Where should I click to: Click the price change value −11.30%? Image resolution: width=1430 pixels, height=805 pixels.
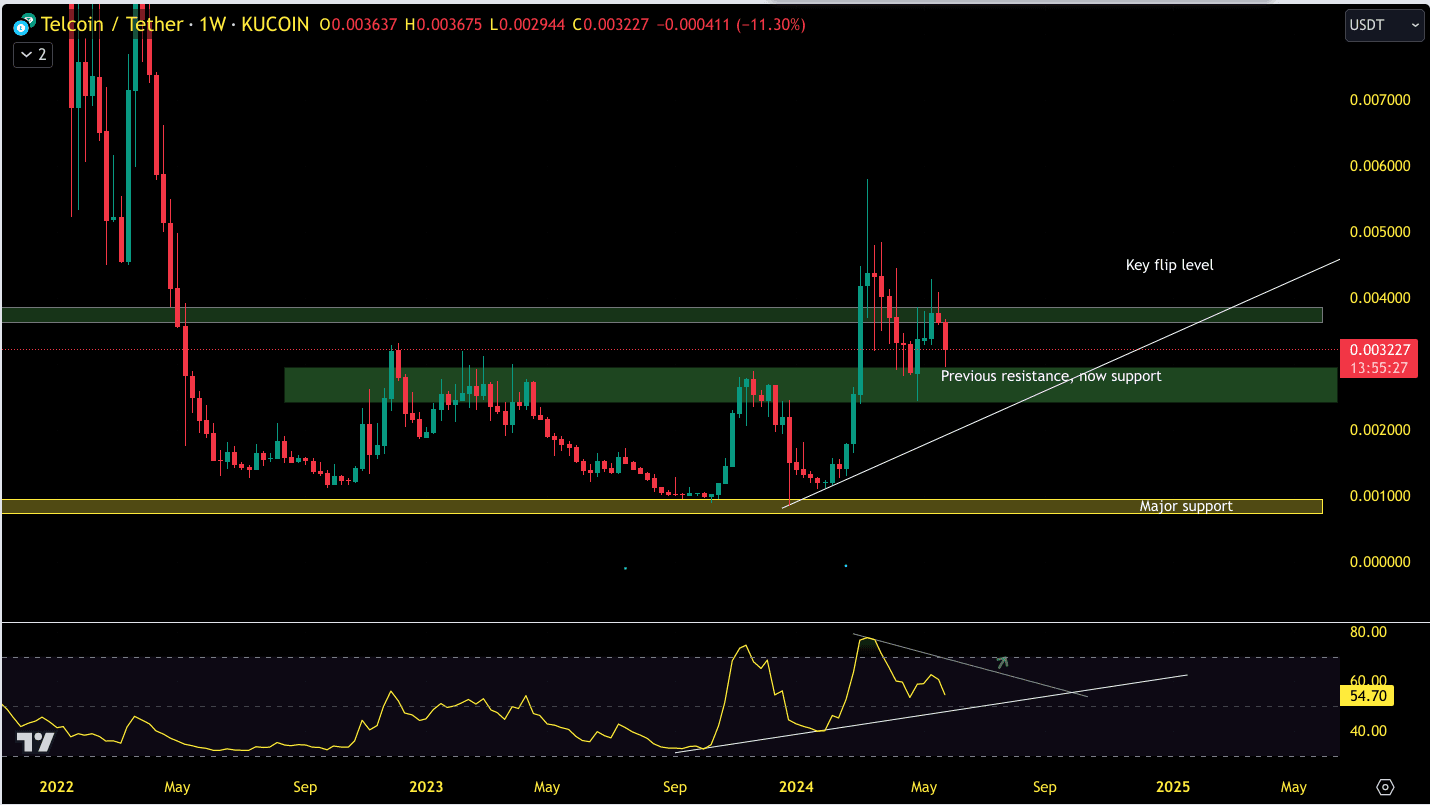769,24
